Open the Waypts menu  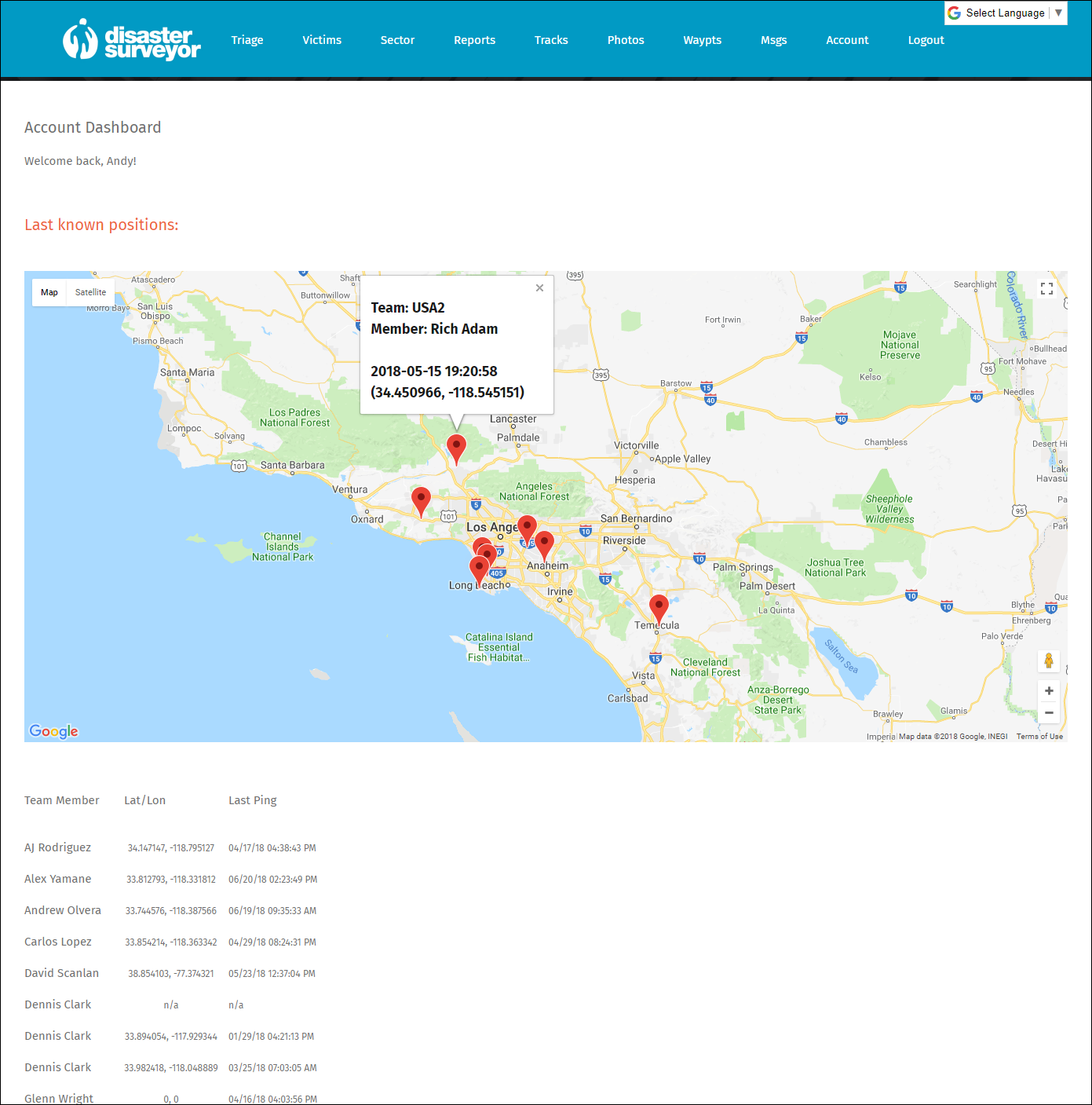click(702, 40)
